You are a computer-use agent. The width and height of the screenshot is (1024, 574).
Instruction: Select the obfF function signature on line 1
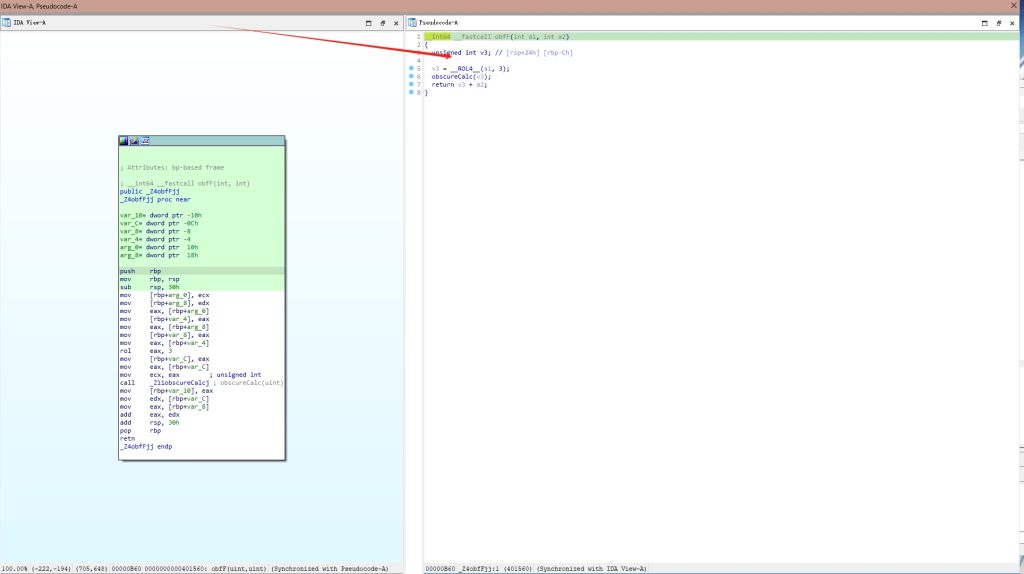[x=497, y=37]
